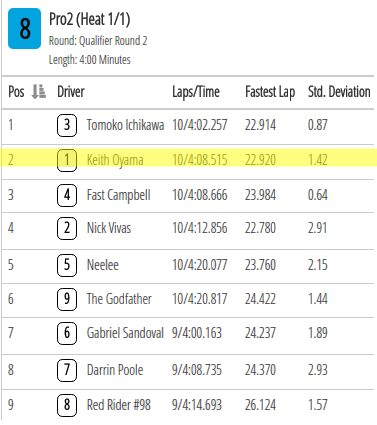
Task: Click the Pos column sort icon
Action: (x=38, y=91)
